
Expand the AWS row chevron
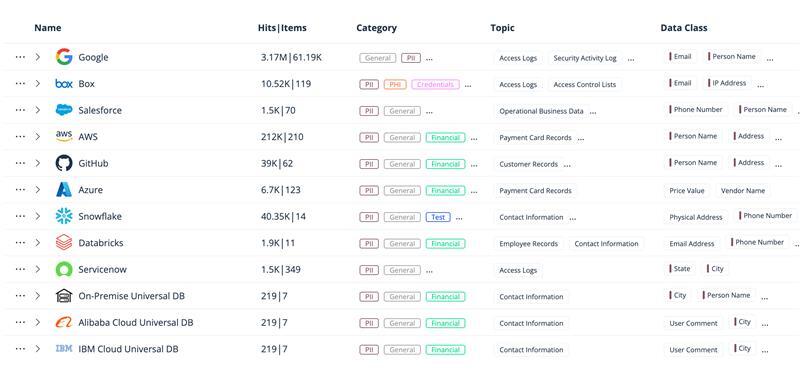38,137
